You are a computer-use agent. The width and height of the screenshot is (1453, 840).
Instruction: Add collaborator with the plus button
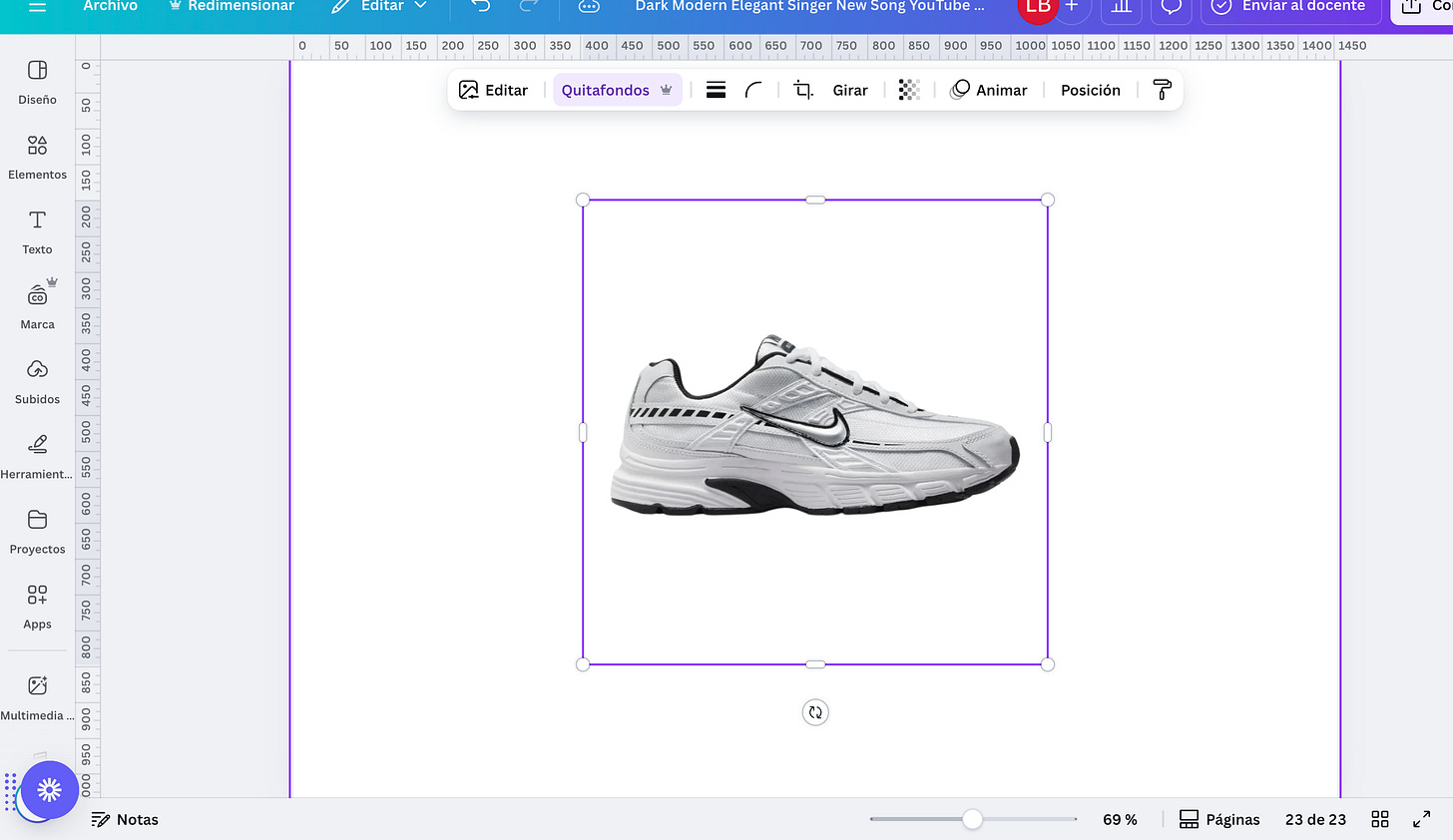coord(1072,6)
